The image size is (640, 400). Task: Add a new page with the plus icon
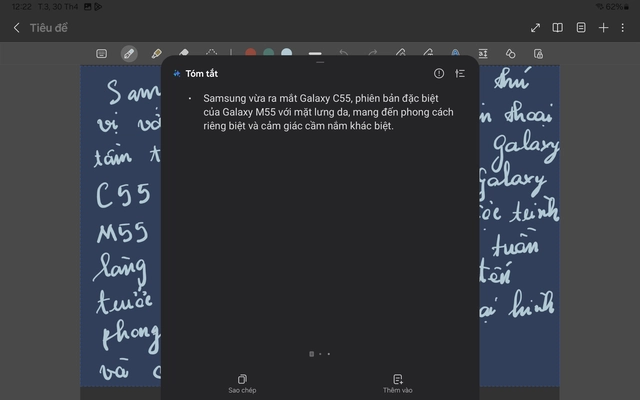[x=603, y=28]
